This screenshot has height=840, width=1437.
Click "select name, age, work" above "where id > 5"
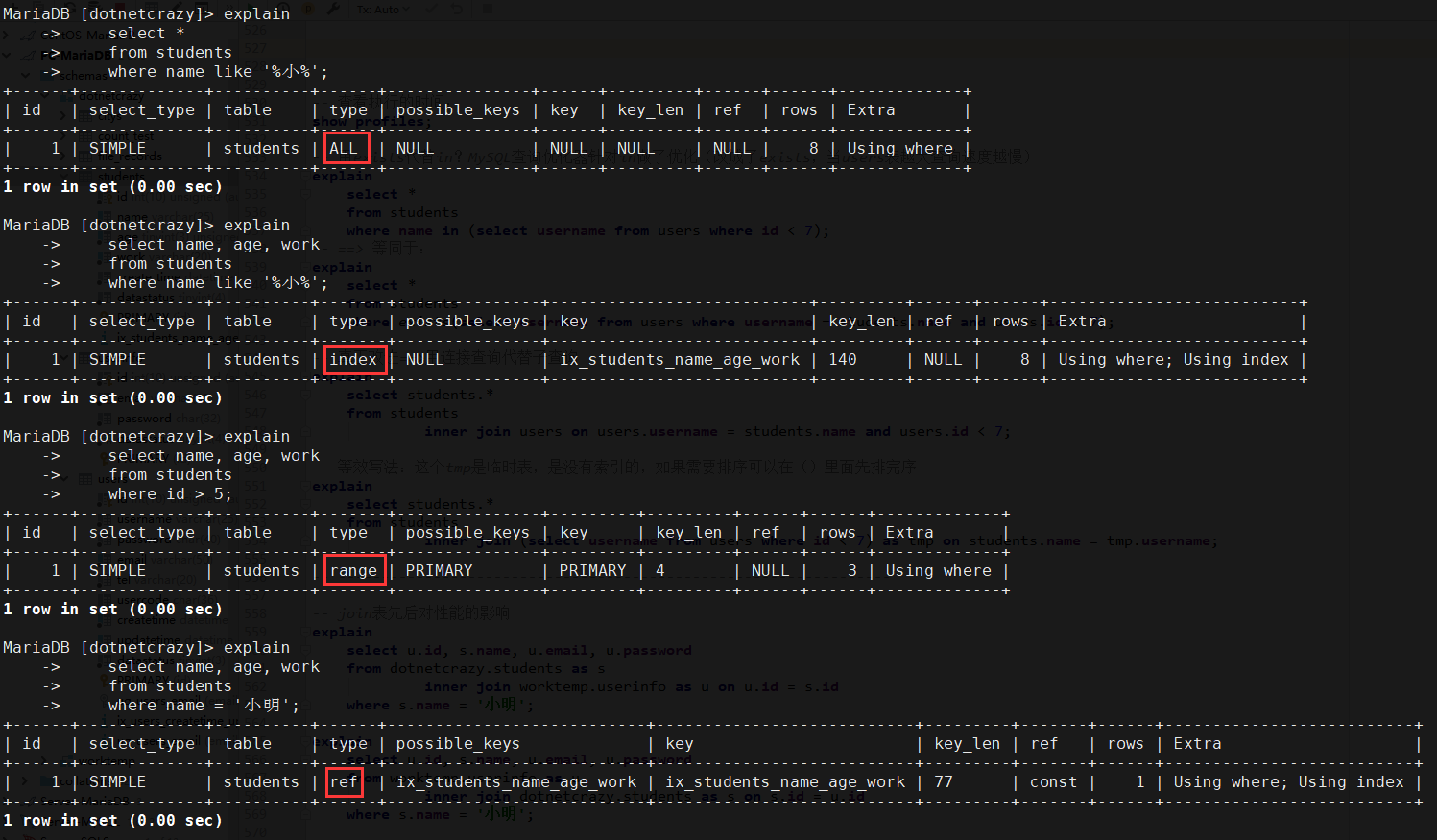213,456
